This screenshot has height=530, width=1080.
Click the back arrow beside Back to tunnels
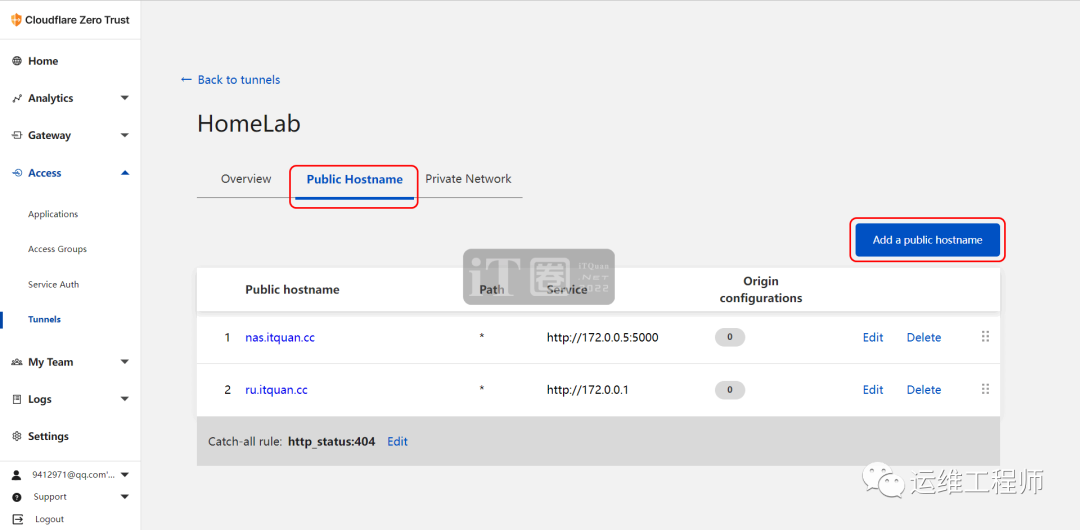pos(186,80)
